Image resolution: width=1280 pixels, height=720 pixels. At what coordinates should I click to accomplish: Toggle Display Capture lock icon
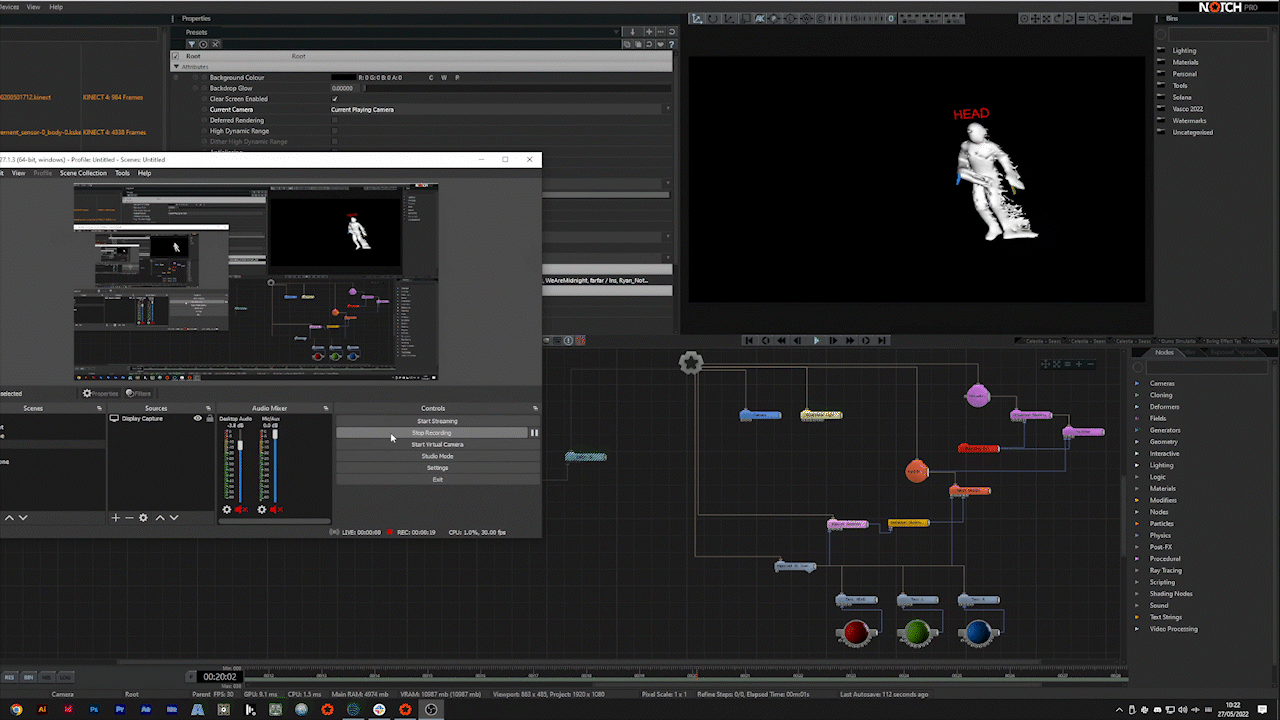pos(210,418)
